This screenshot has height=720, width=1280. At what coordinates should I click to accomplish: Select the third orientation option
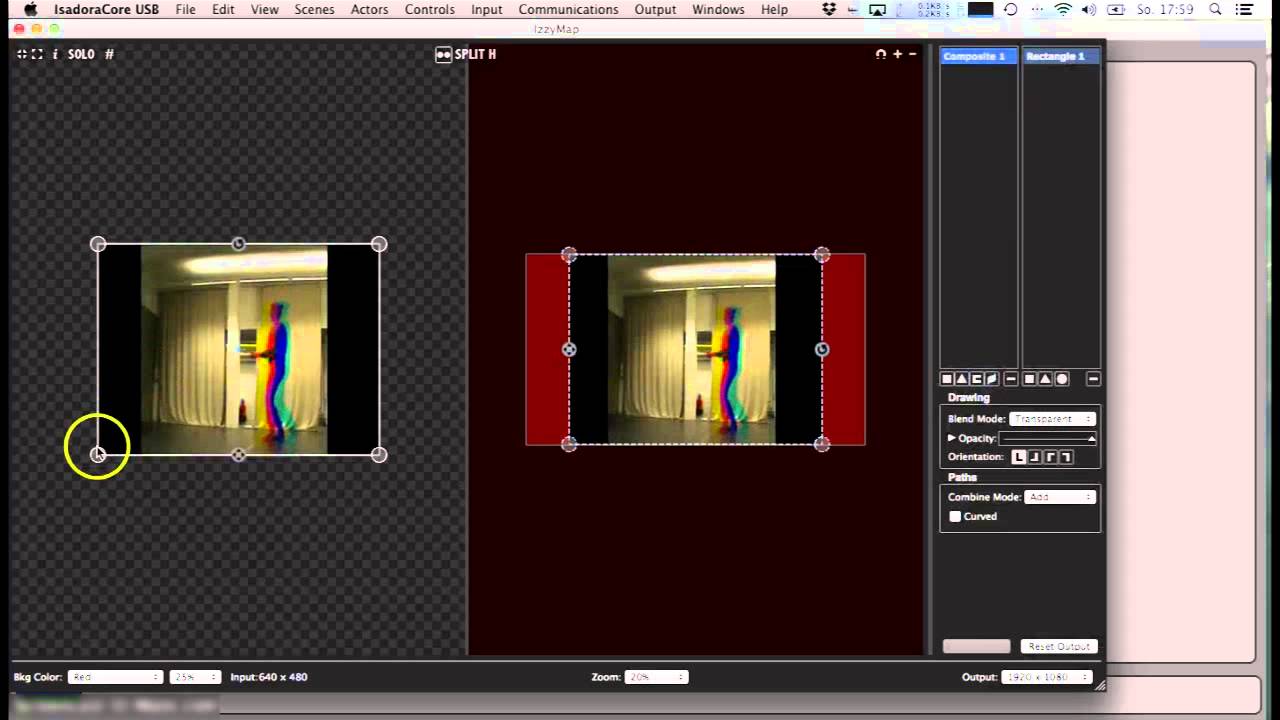(x=1051, y=457)
